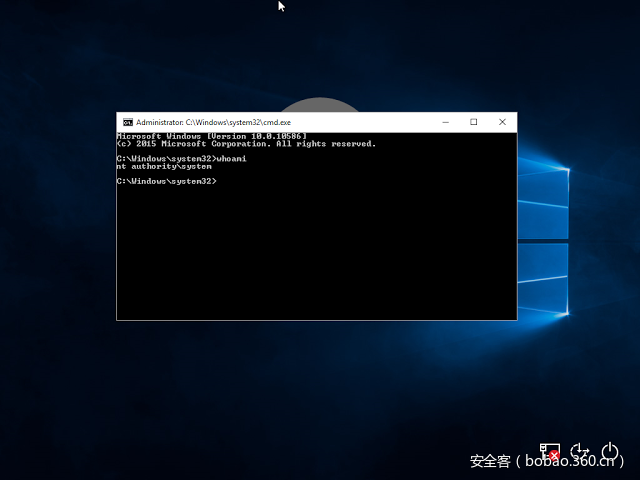Click the power options icon
The height and width of the screenshot is (480, 640).
[x=611, y=452]
